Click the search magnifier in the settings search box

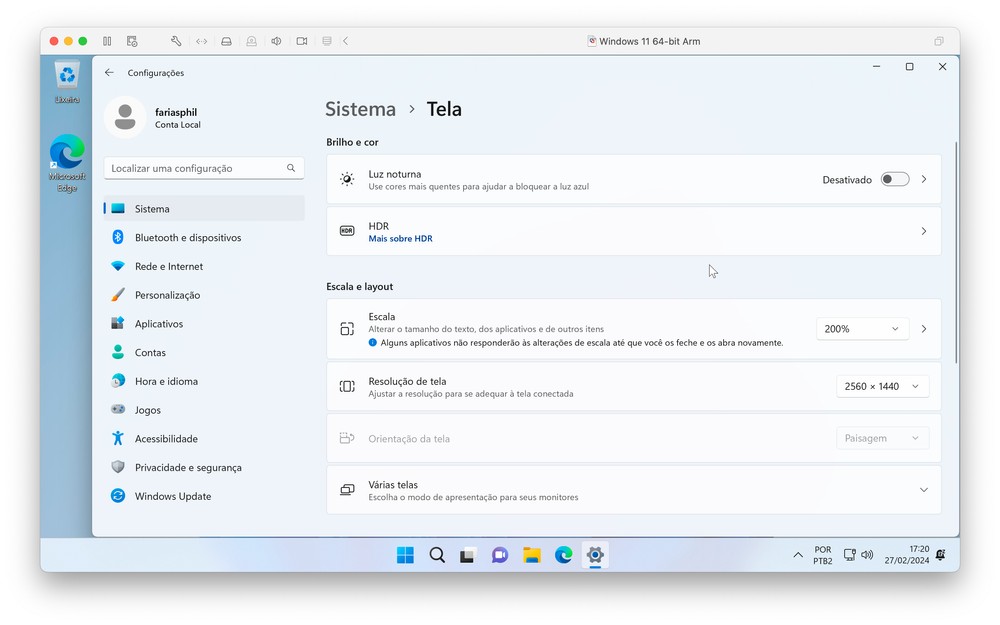coord(291,168)
